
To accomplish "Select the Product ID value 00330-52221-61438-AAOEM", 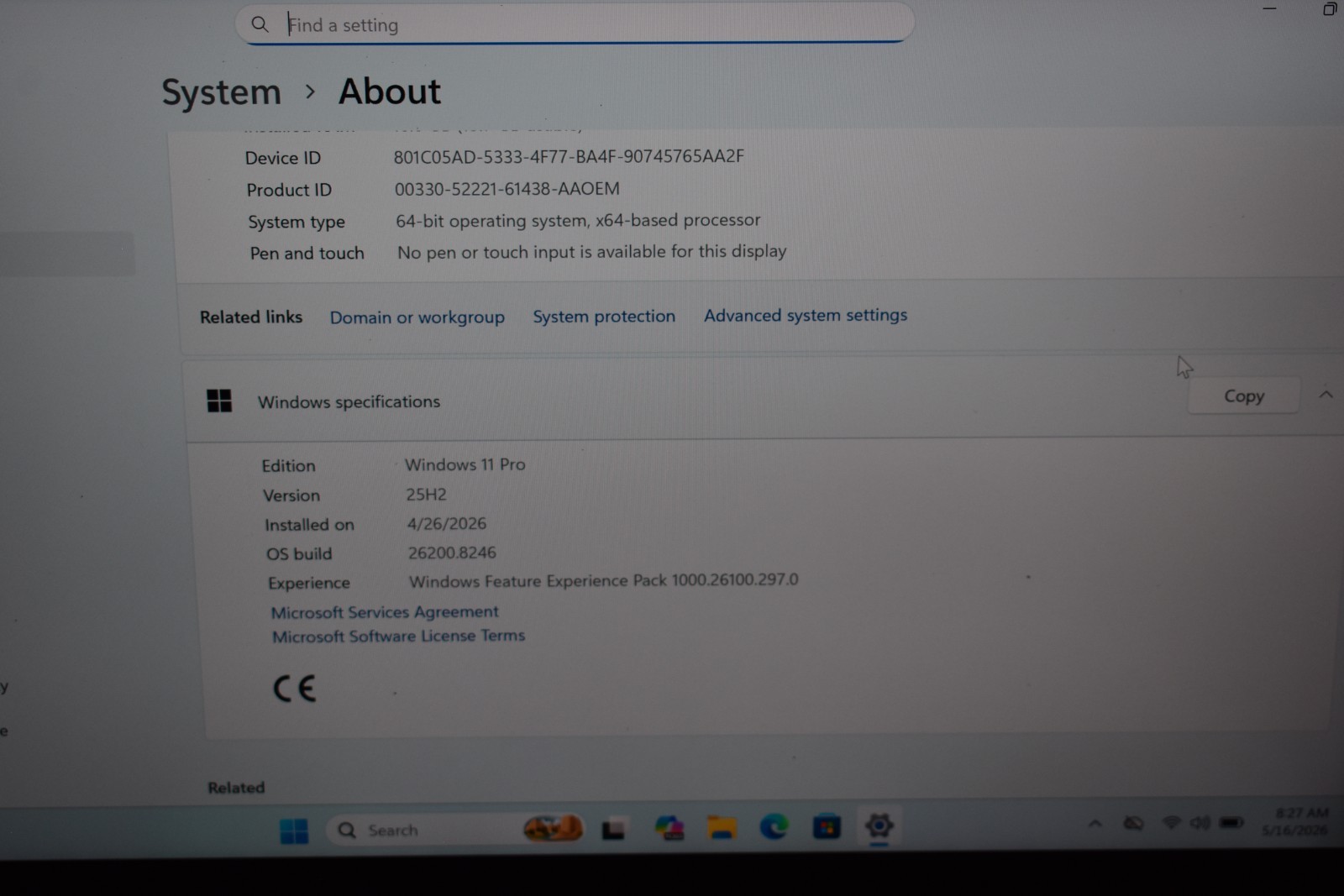I will coord(507,189).
